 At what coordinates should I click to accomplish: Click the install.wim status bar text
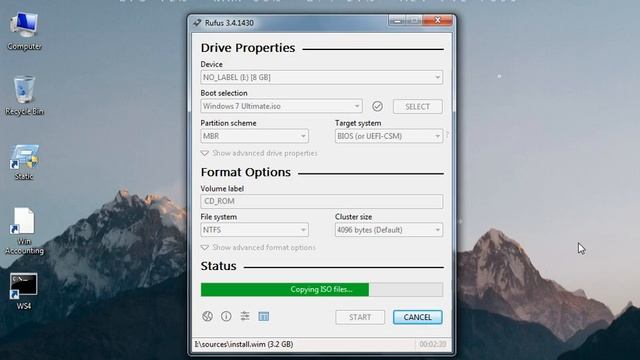coord(244,344)
